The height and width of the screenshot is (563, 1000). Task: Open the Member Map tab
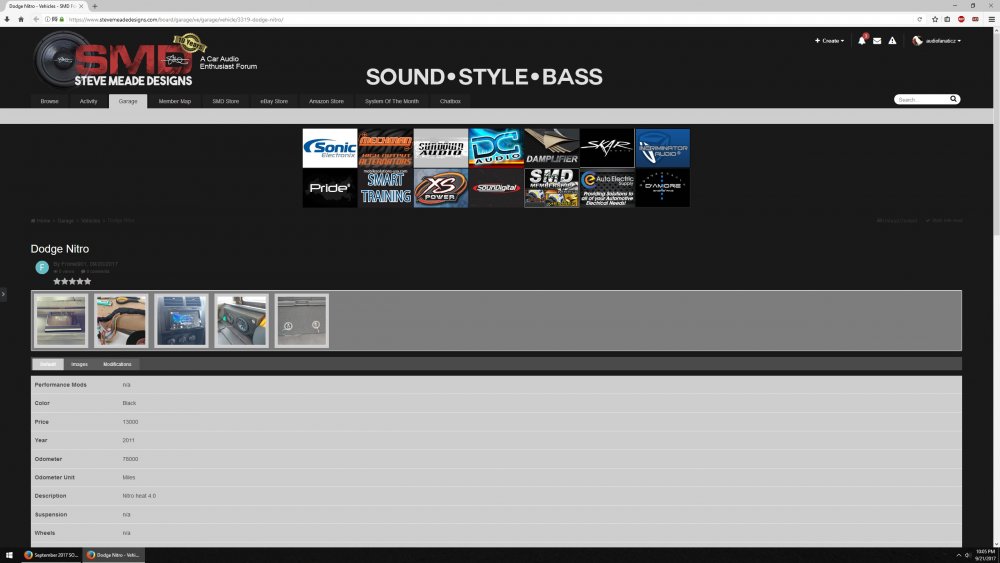click(x=175, y=101)
